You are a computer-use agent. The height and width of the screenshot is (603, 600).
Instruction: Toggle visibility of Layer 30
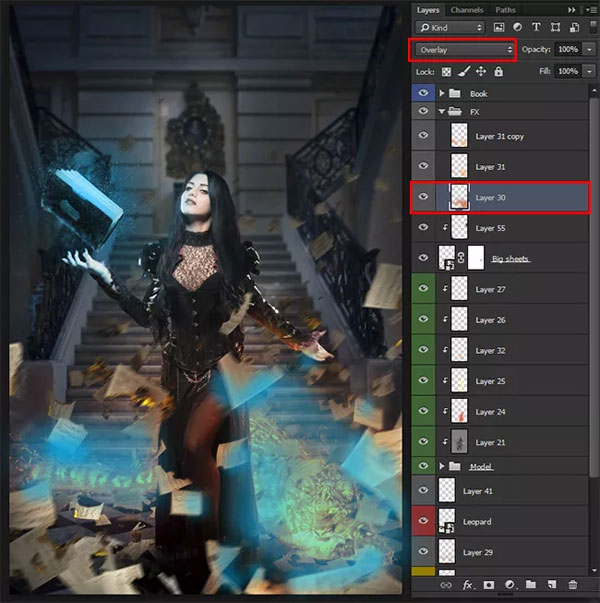[423, 197]
